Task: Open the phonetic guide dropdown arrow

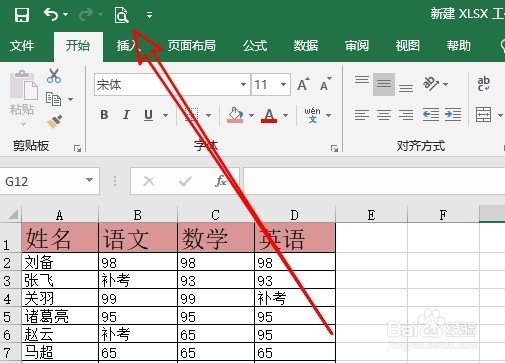Action: click(329, 115)
